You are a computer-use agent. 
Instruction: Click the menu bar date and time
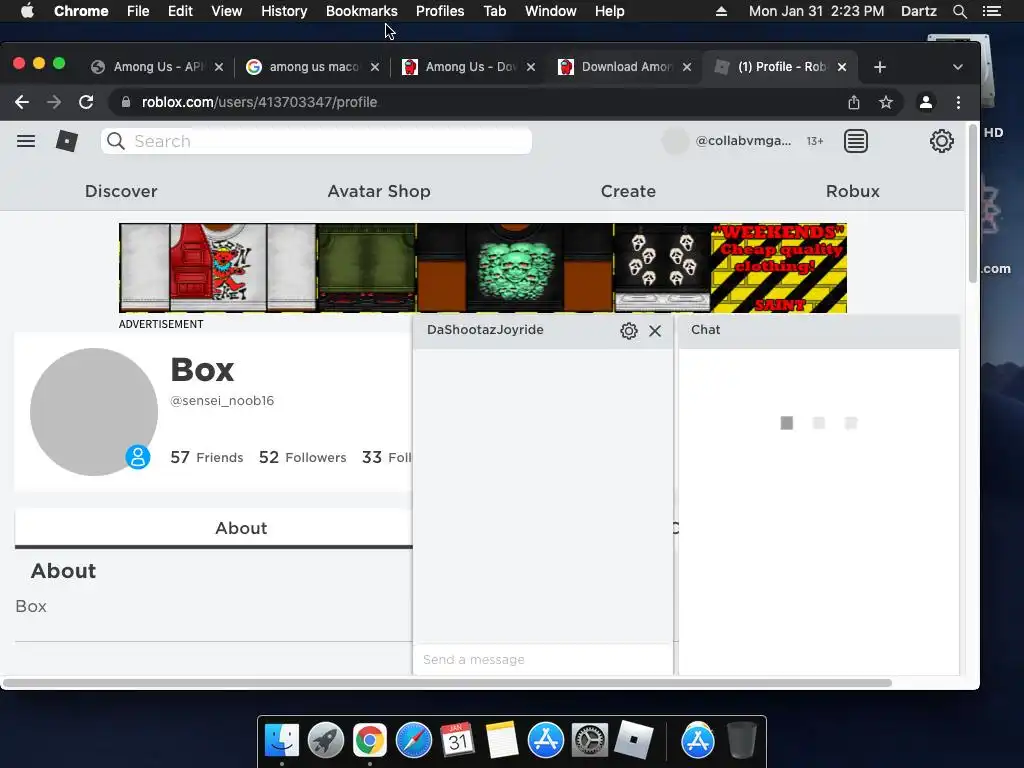[816, 11]
